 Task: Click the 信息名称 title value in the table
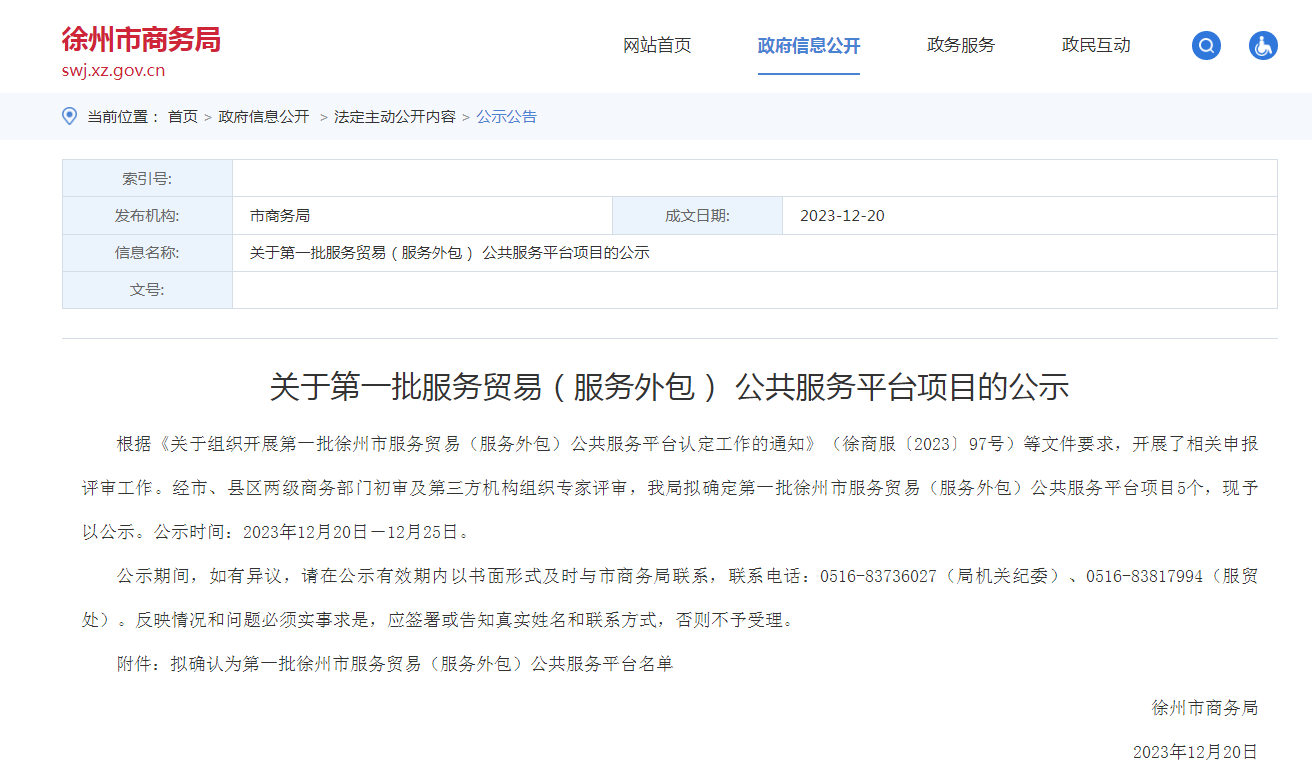[x=449, y=253]
